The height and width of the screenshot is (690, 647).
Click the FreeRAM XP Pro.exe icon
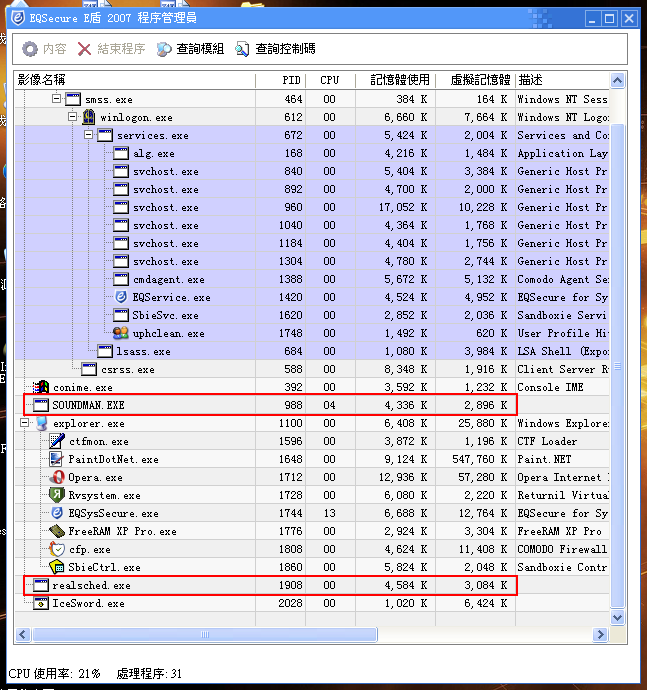click(57, 531)
